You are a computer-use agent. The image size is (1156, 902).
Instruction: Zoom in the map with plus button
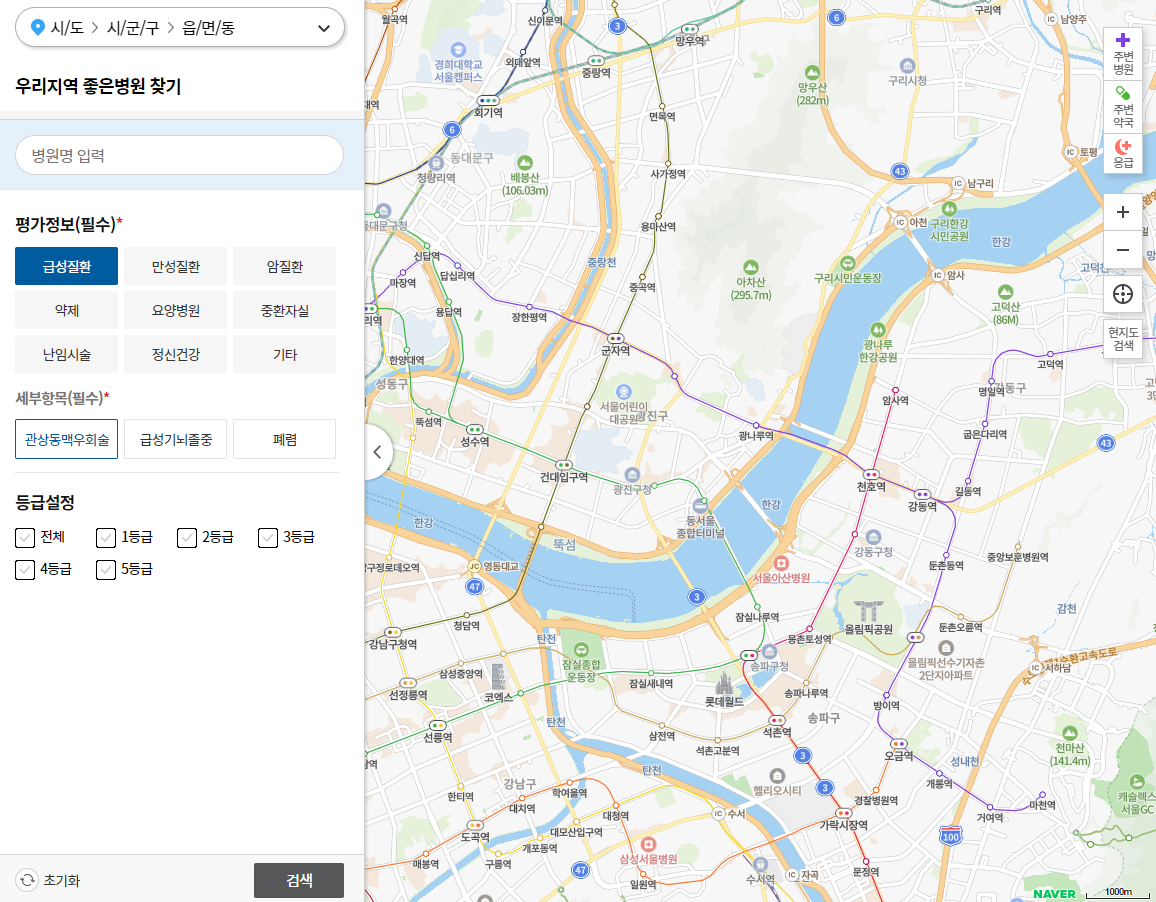point(1122,212)
